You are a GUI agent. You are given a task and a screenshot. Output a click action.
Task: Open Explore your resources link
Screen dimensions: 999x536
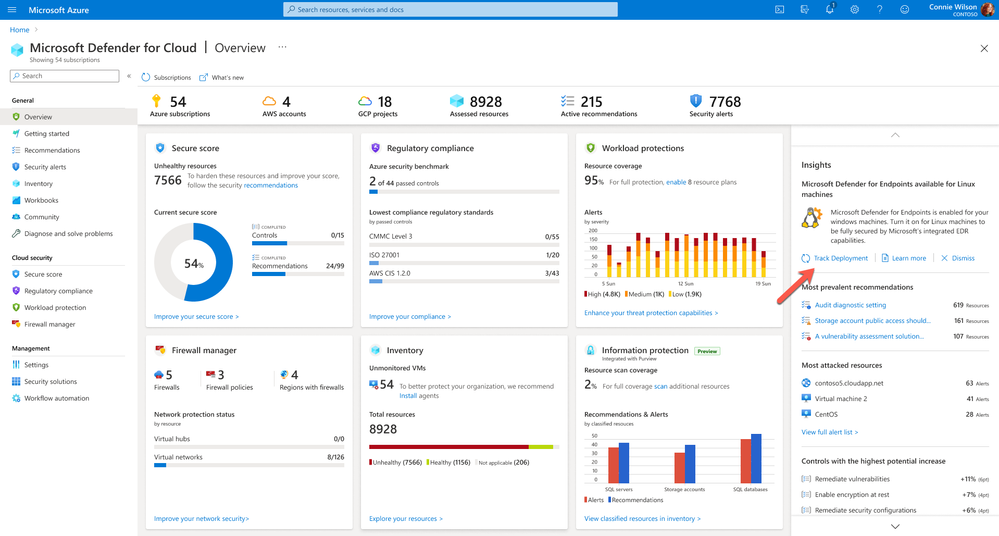point(406,519)
